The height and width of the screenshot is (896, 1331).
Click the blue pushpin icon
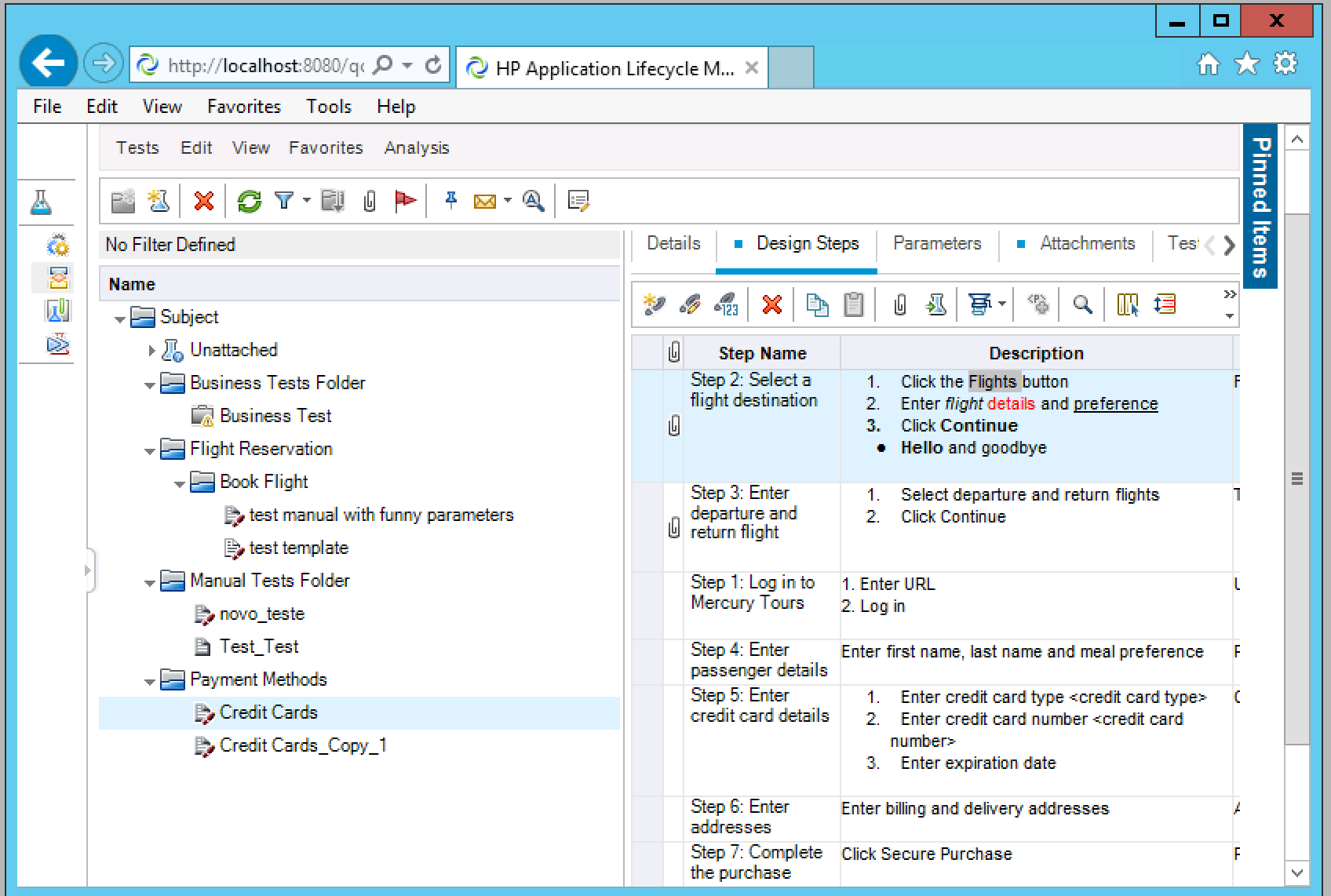[x=450, y=201]
